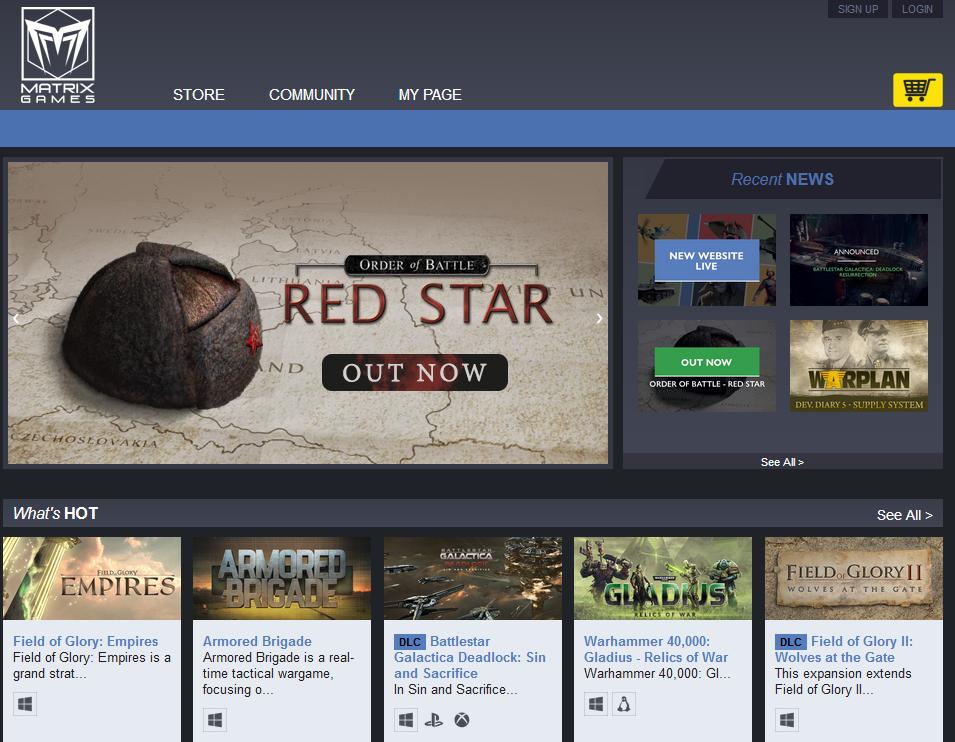Click 'Armored Brigade is a real-time tactical wargame' text

coord(278,673)
